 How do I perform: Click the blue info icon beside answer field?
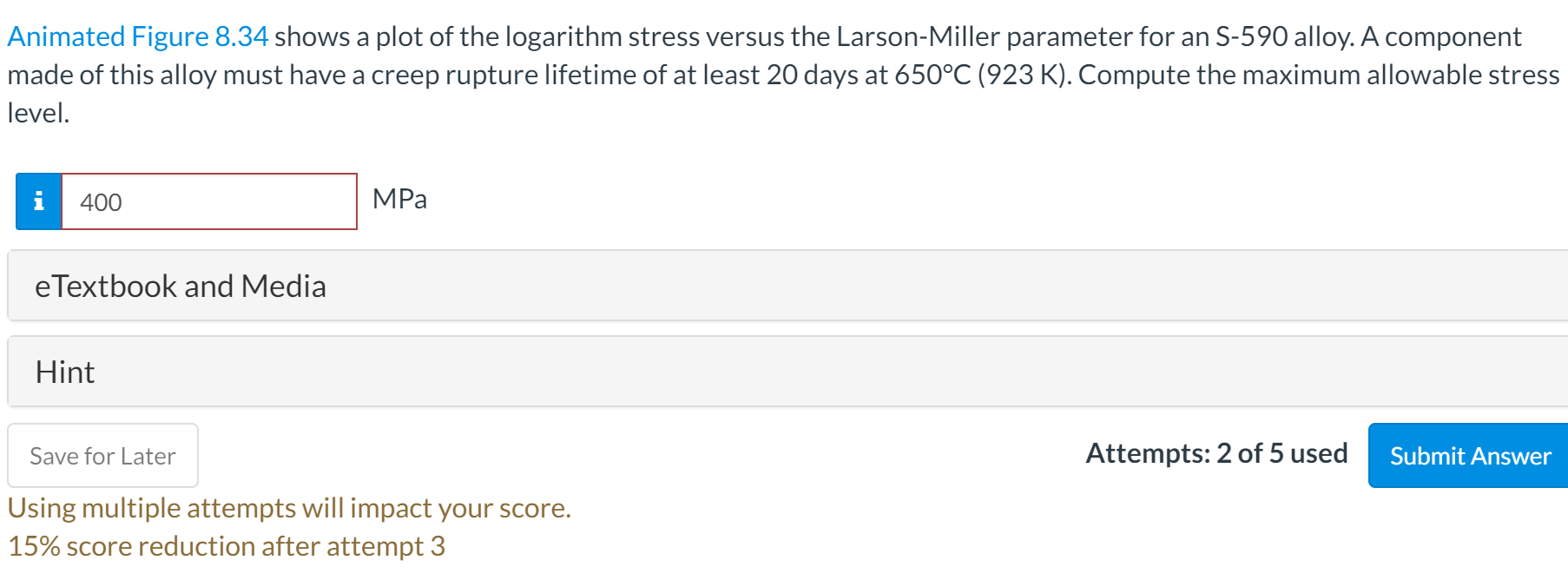(38, 201)
